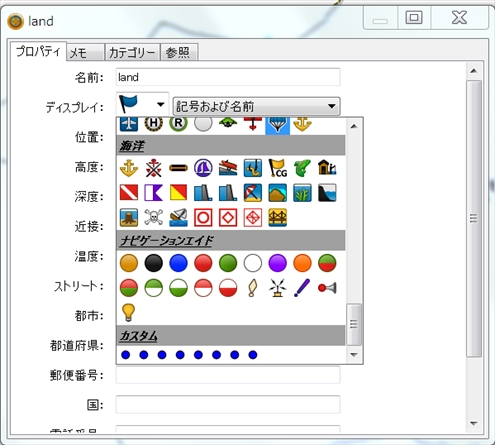This screenshot has height=445, width=495.
Task: Click the 名前 text field containing land
Action: click(228, 77)
